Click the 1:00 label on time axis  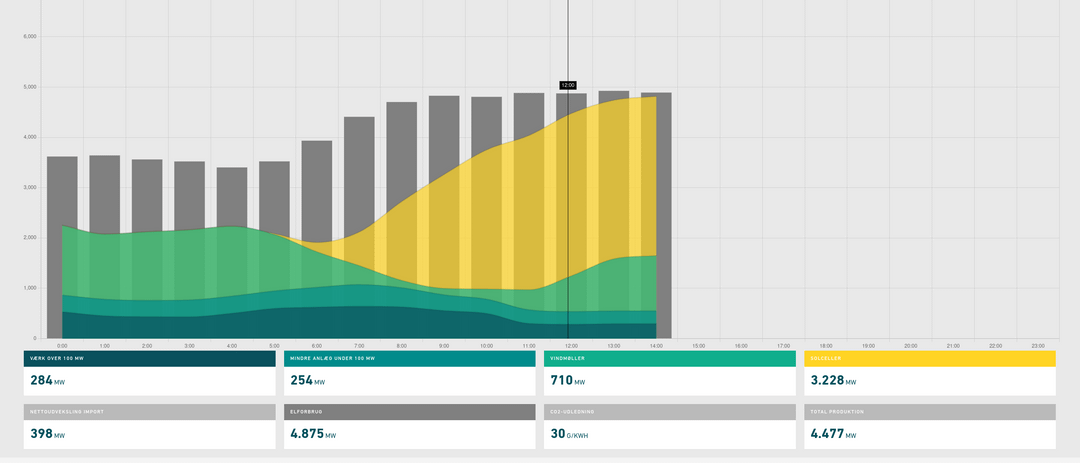coord(105,346)
